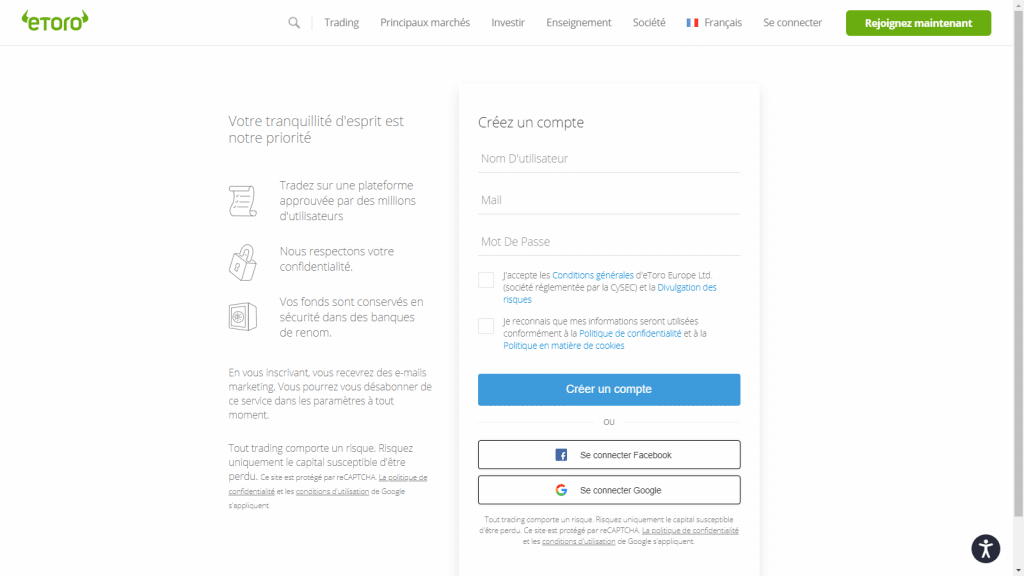Click the Se connecter Google button
Viewport: 1024px width, 576px height.
pos(609,490)
